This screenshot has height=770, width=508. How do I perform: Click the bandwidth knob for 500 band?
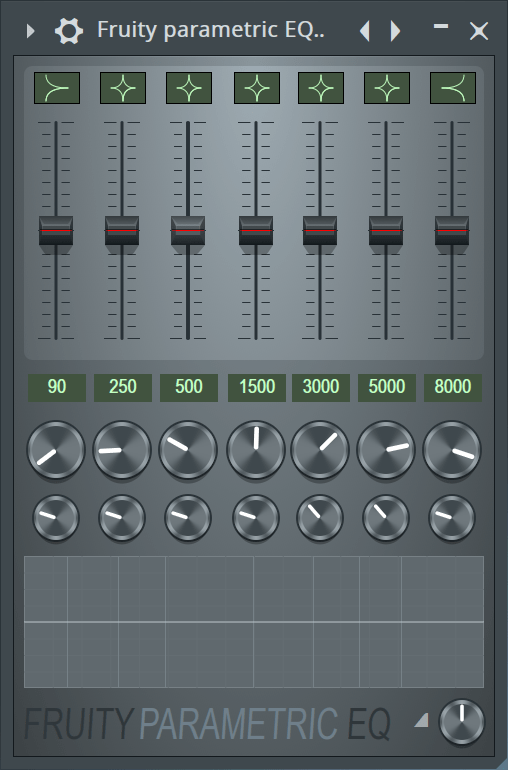[188, 518]
